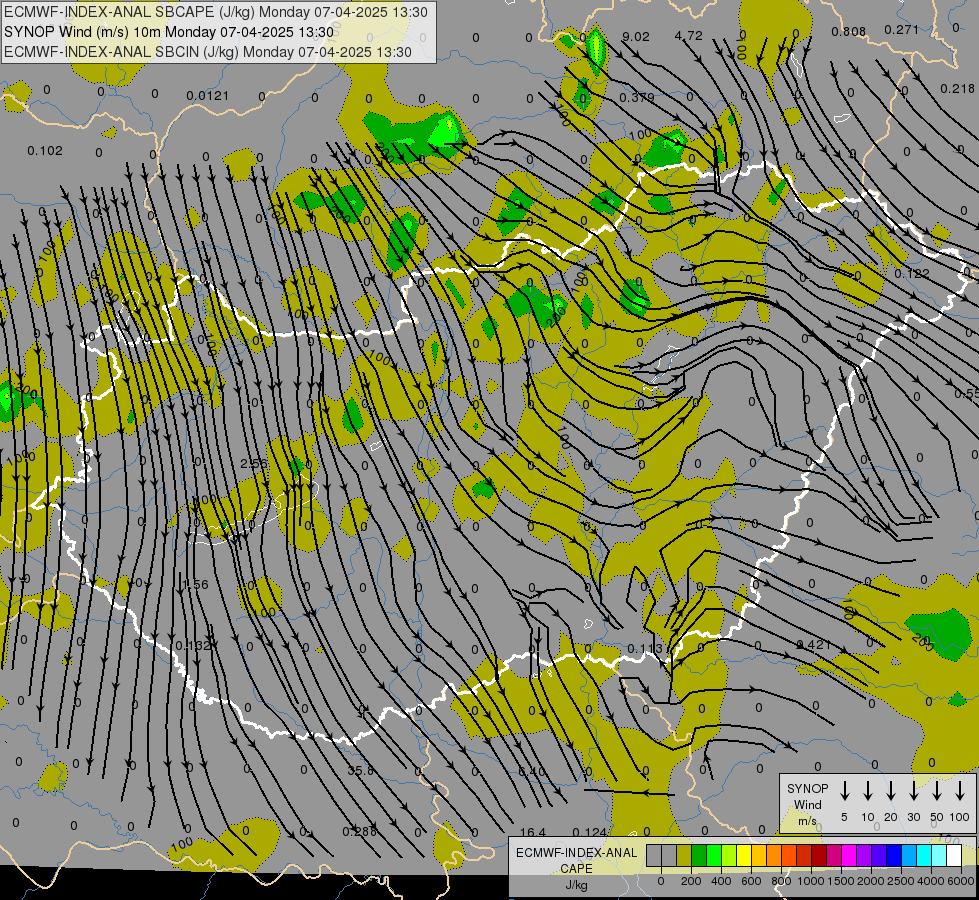Click the wind legend arrow above 5
979x900 pixels.
click(x=844, y=791)
